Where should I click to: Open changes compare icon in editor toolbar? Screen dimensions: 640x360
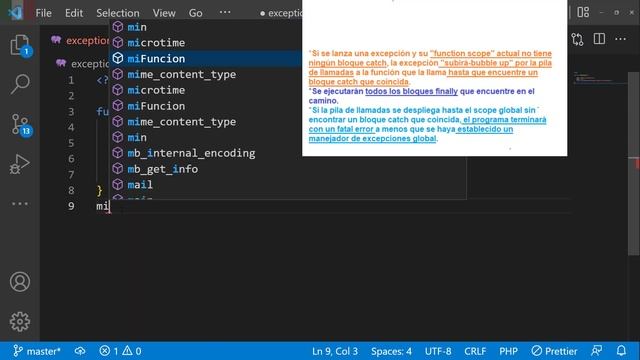click(x=578, y=39)
